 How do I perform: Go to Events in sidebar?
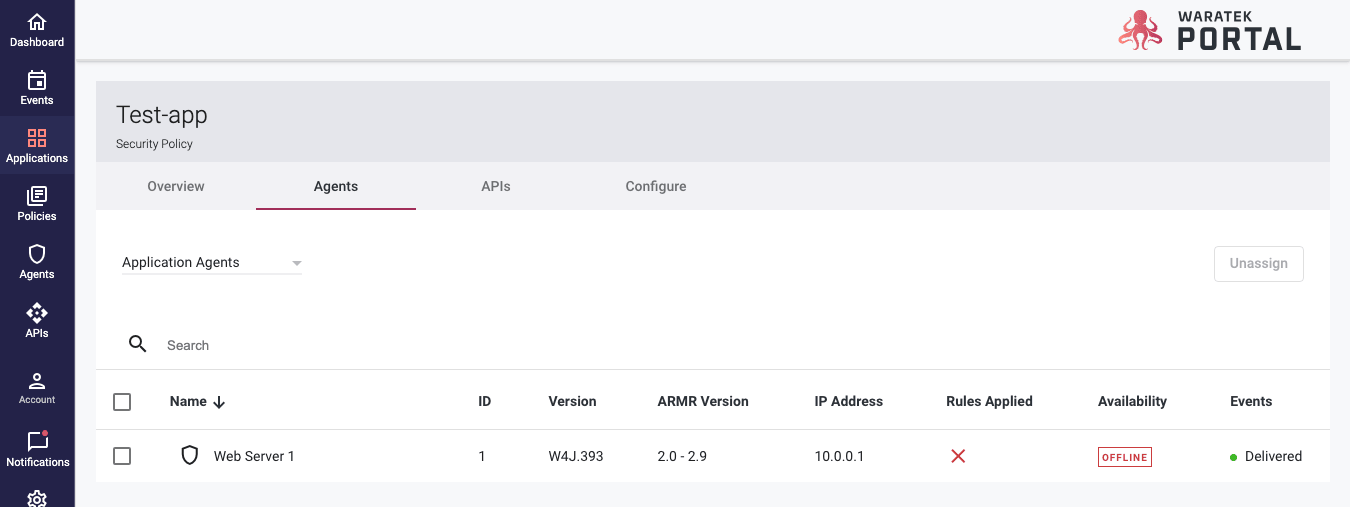coord(37,88)
